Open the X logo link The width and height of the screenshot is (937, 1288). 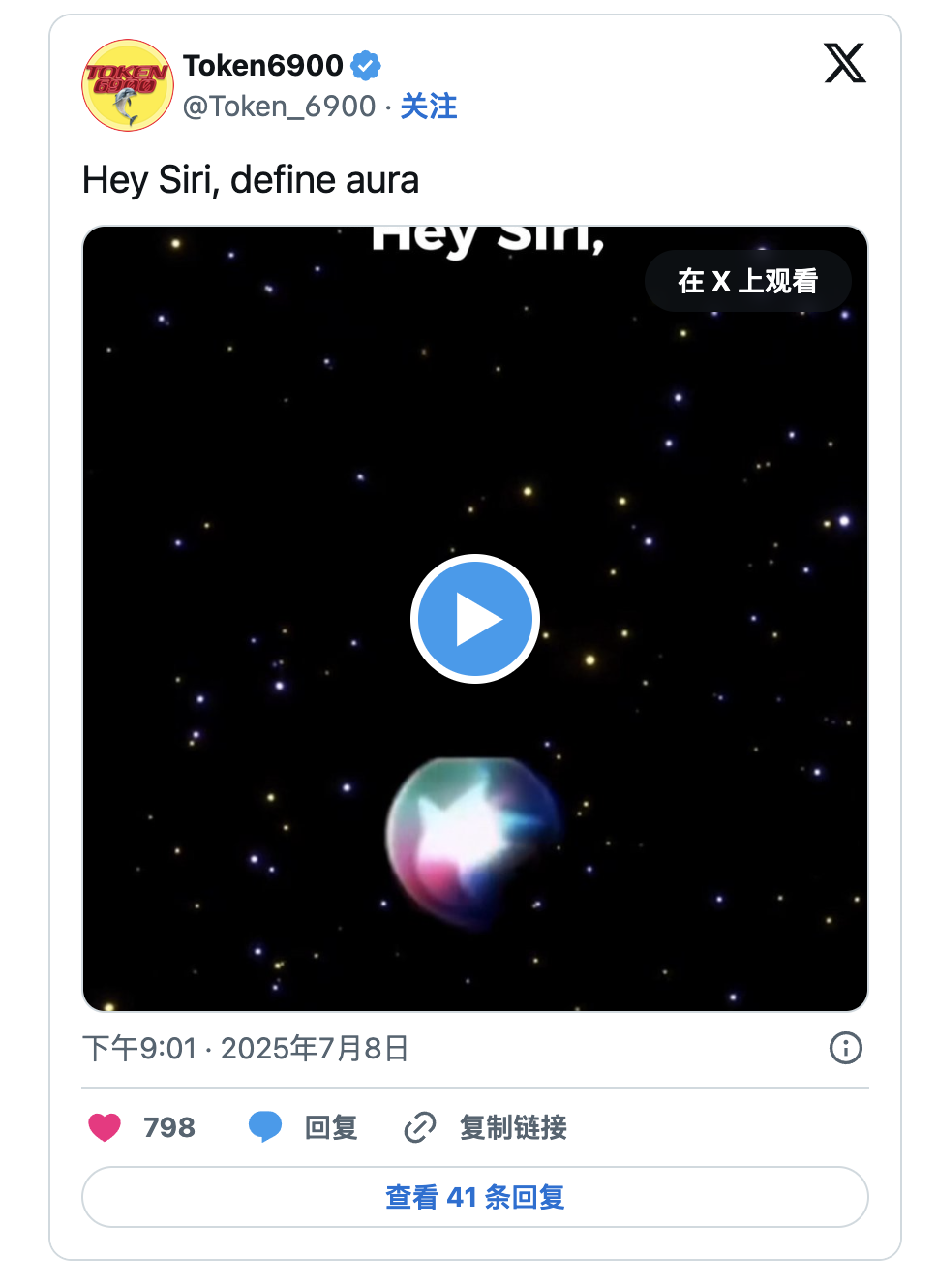point(844,64)
